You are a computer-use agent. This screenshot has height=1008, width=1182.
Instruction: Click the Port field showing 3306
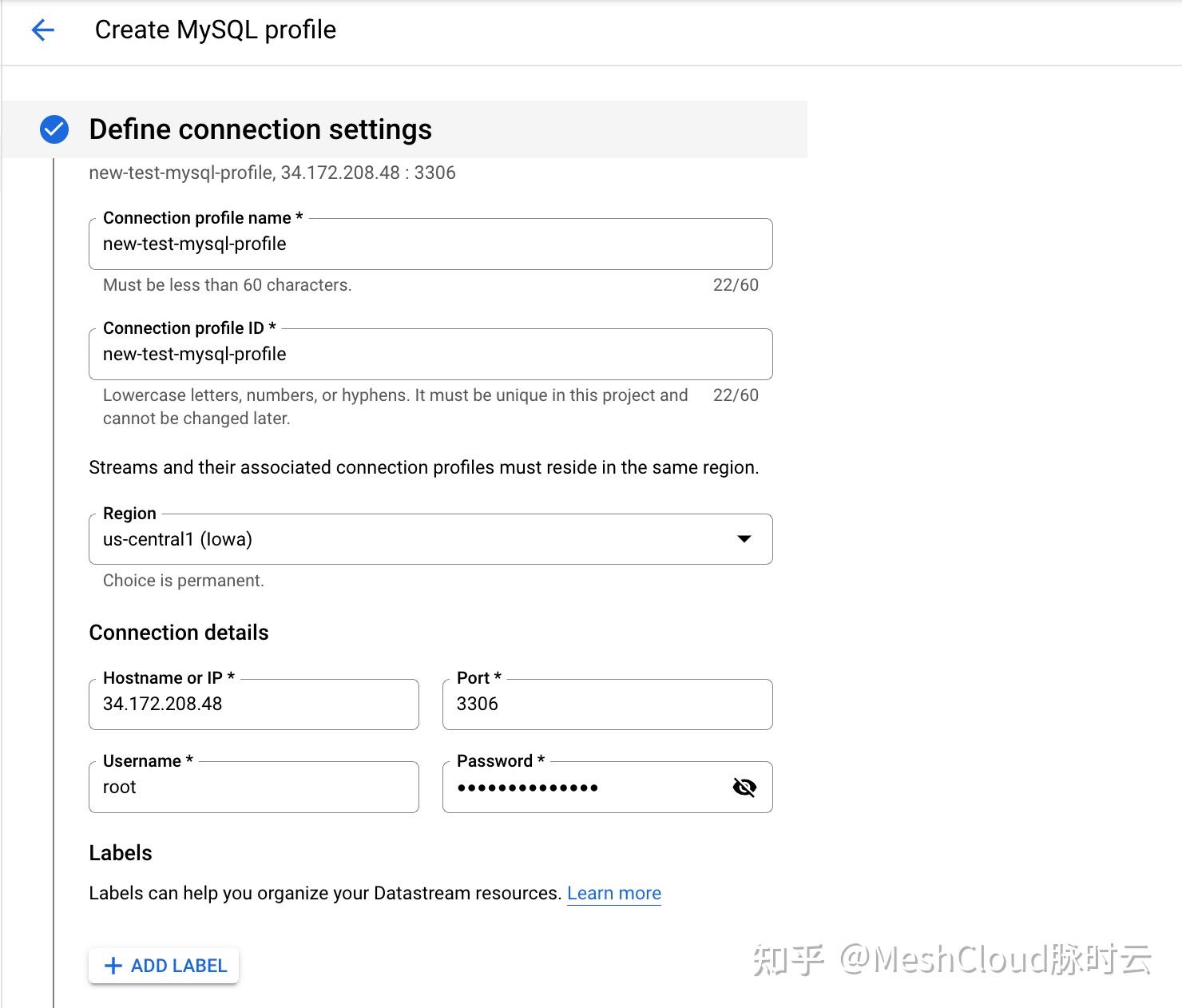(x=607, y=704)
